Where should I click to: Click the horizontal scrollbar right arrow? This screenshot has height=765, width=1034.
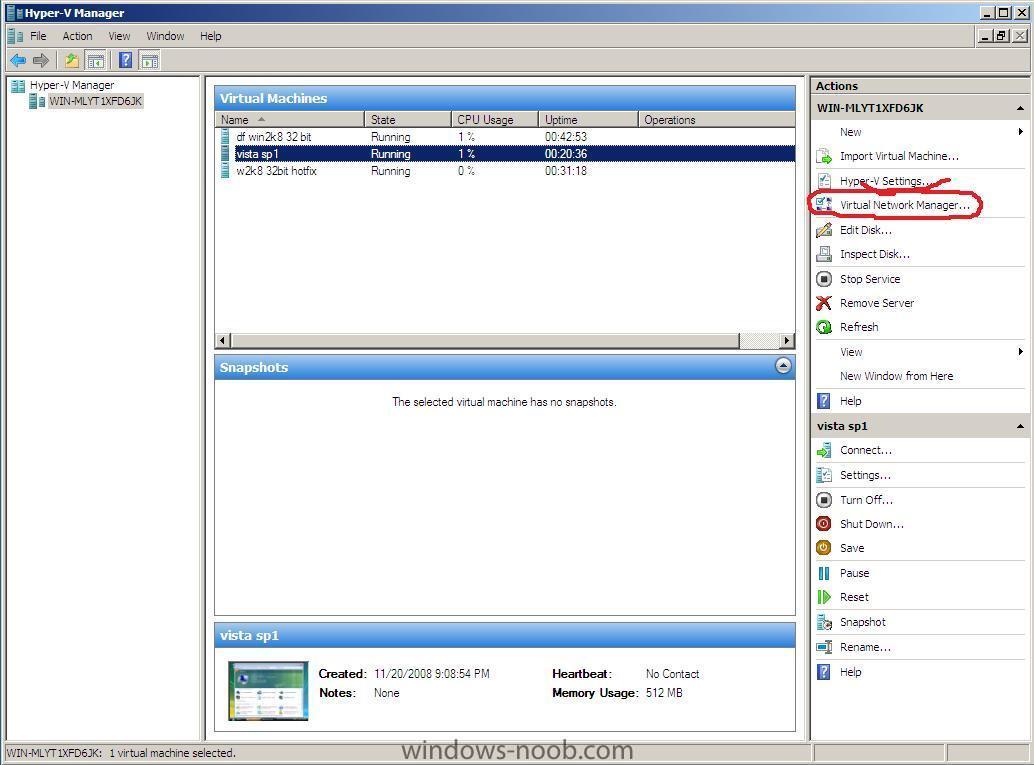coord(787,340)
